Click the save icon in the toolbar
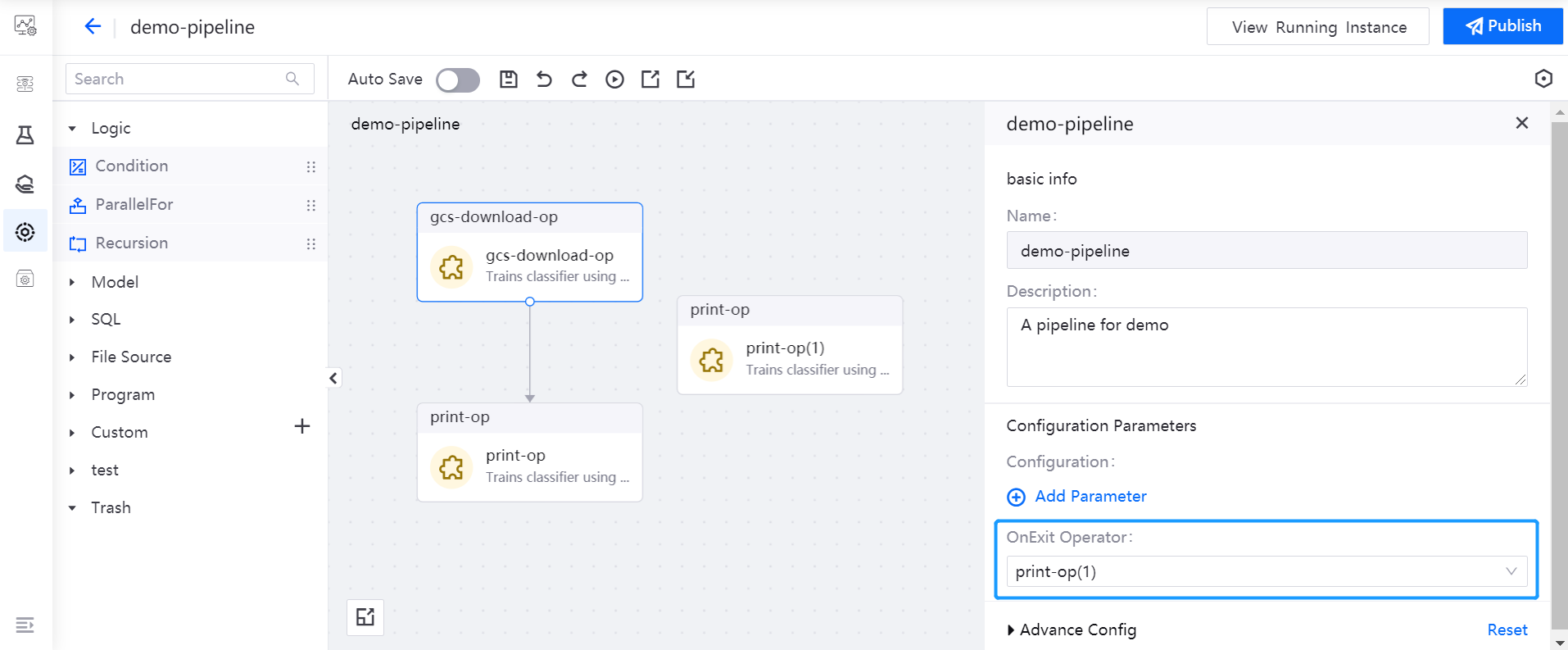The height and width of the screenshot is (650, 1568). tap(509, 79)
